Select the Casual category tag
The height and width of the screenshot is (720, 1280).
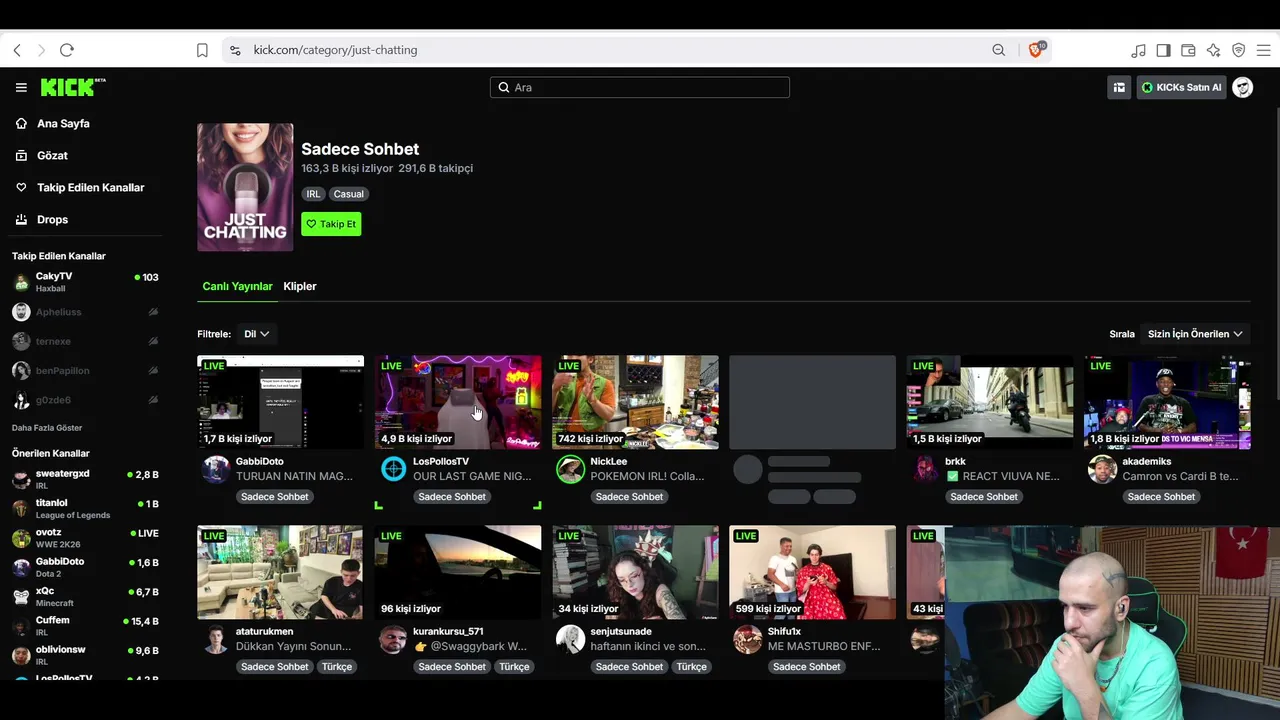pos(349,194)
